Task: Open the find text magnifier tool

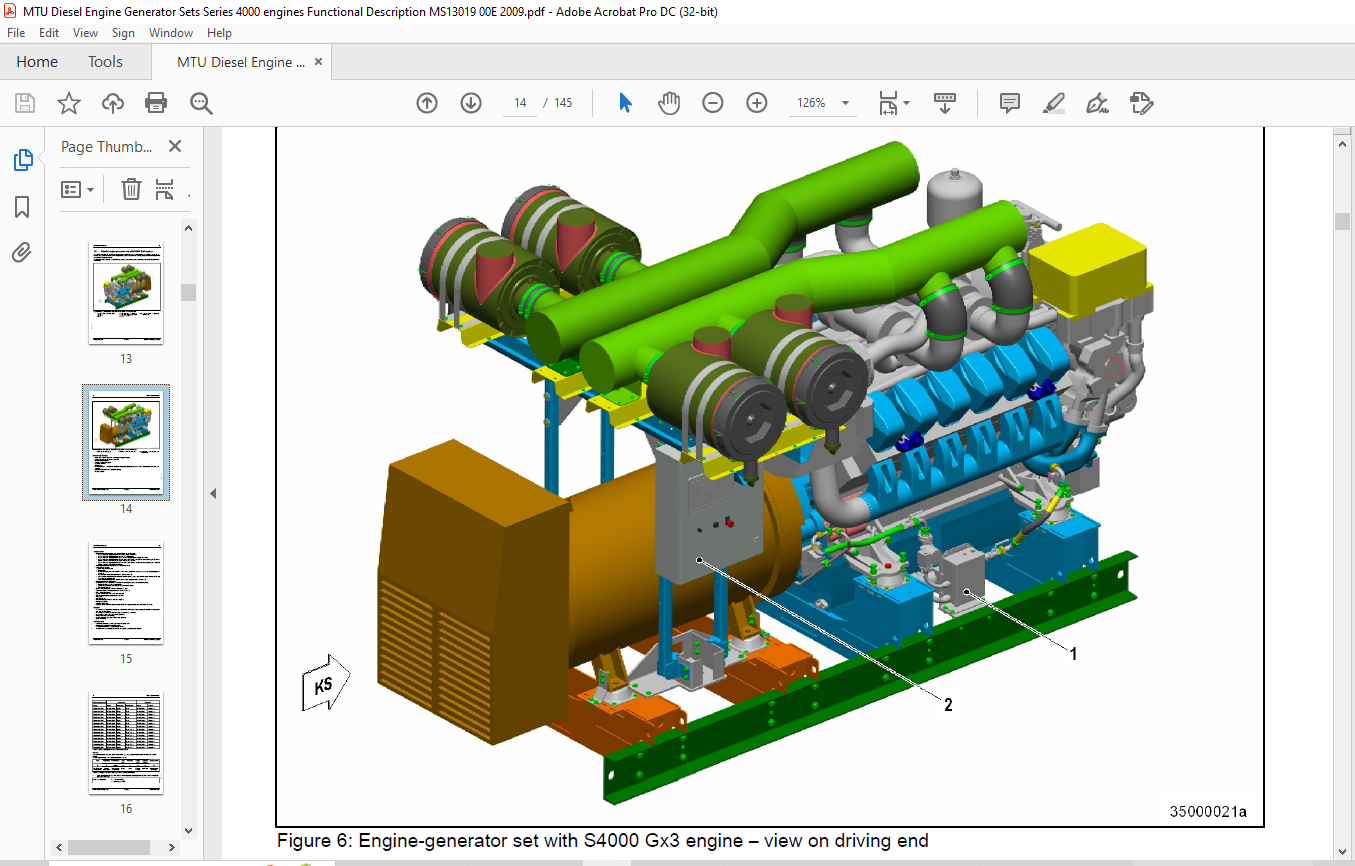Action: (x=201, y=103)
